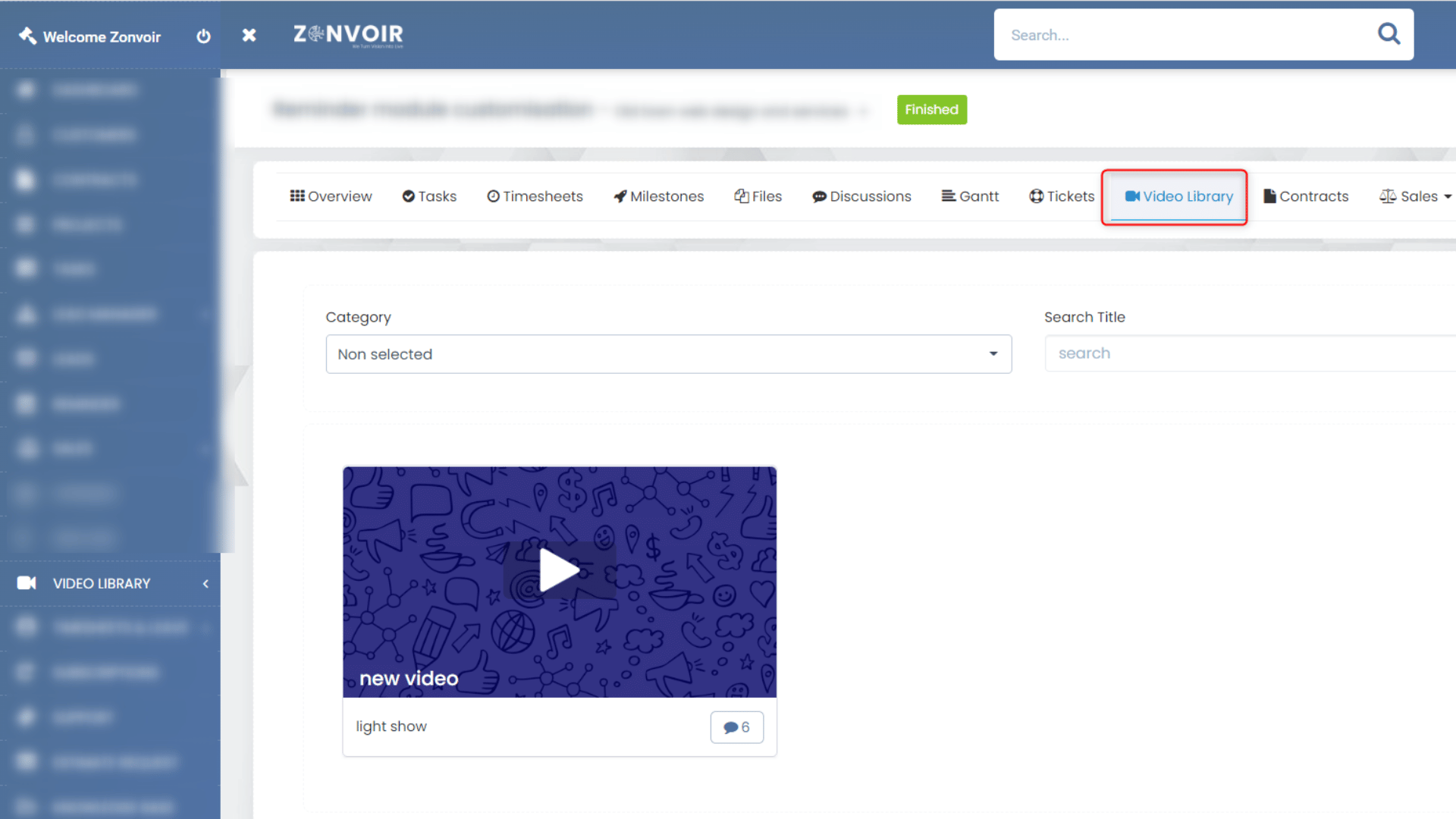Click the Video Library camera icon in sidebar
The height and width of the screenshot is (819, 1456).
pyautogui.click(x=27, y=583)
